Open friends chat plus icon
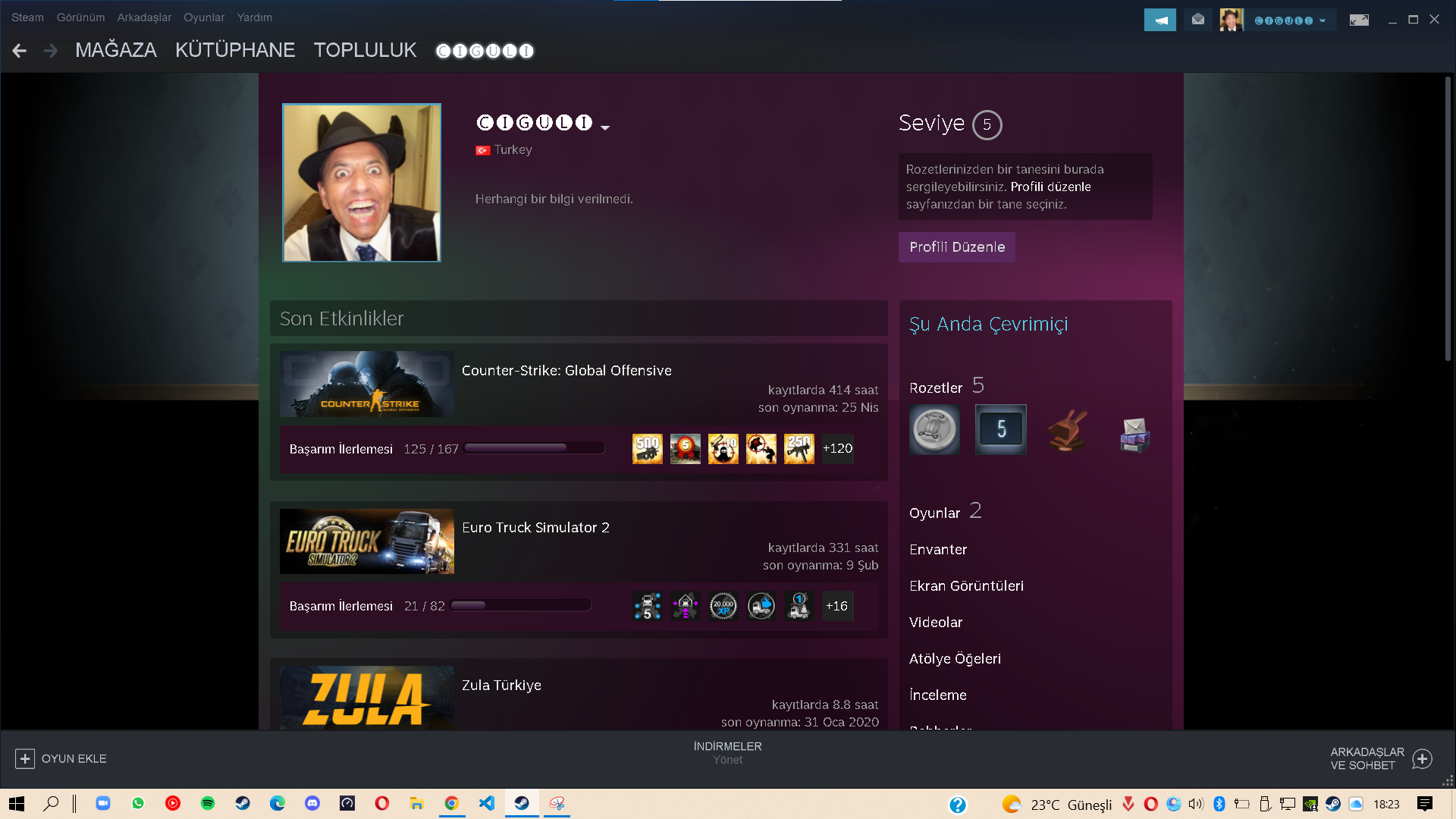 click(1423, 758)
